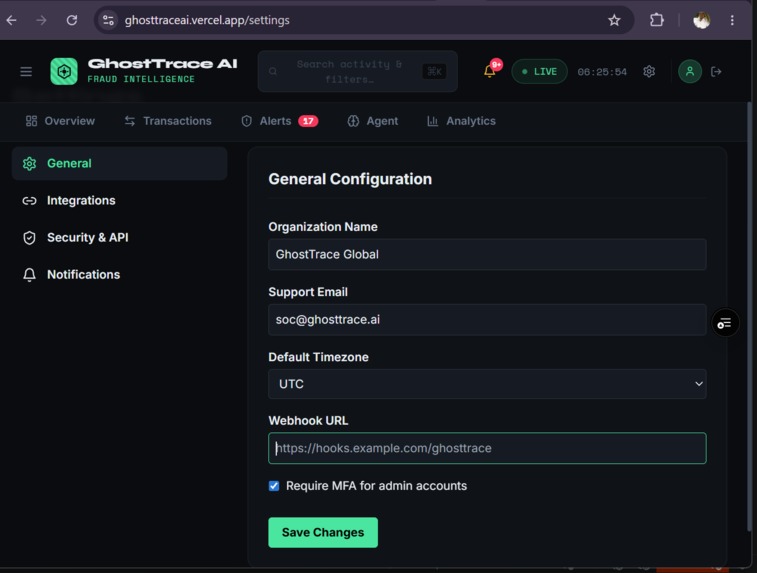
Task: Open notifications bell with 9+ badge
Action: pyautogui.click(x=490, y=71)
